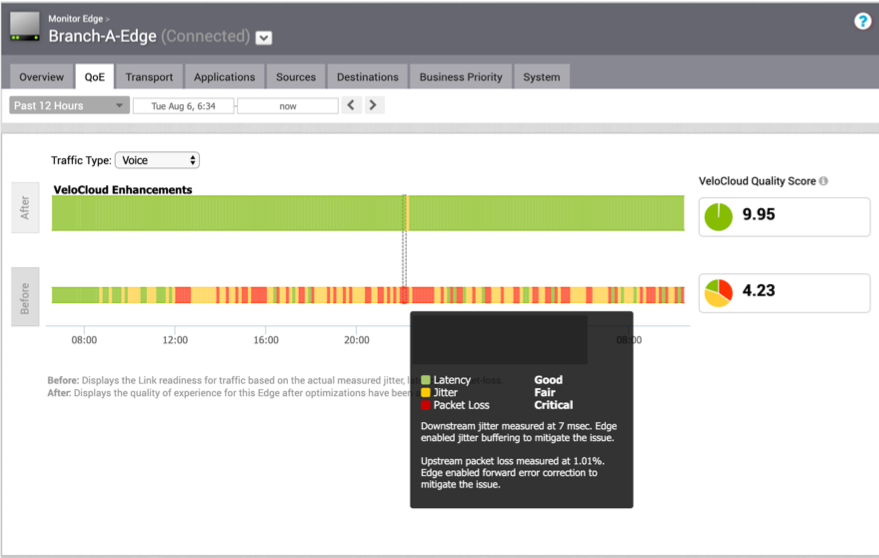This screenshot has width=879, height=558.
Task: Click the 'Critical' packet loss status
Action: point(553,405)
